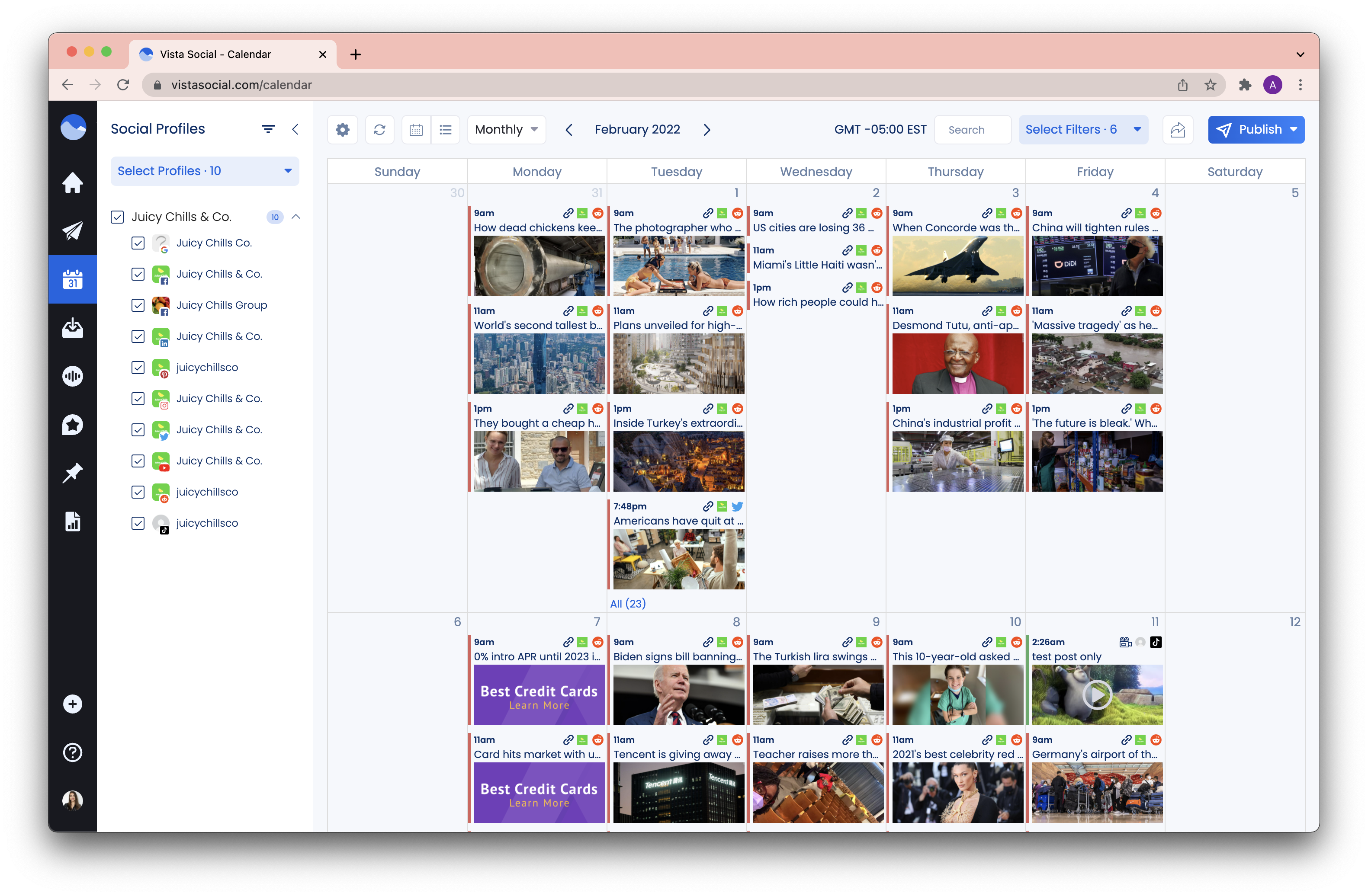Click the Publish button
This screenshot has height=896, width=1368.
pos(1256,130)
